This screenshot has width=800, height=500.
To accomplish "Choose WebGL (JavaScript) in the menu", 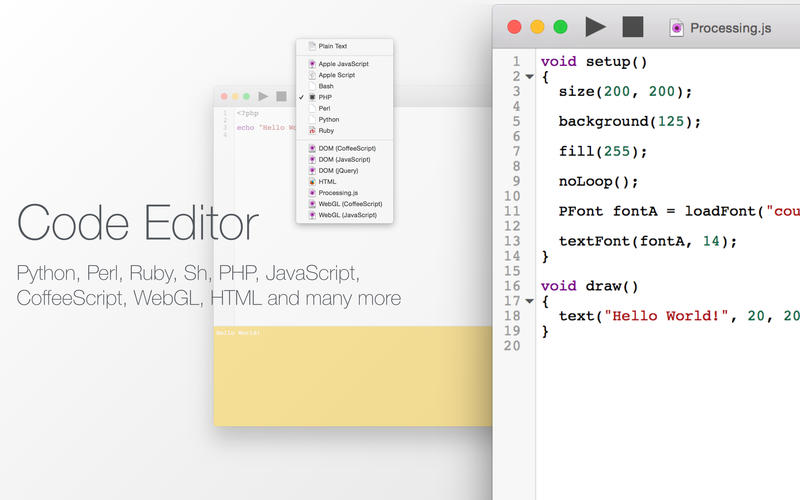I will (344, 215).
